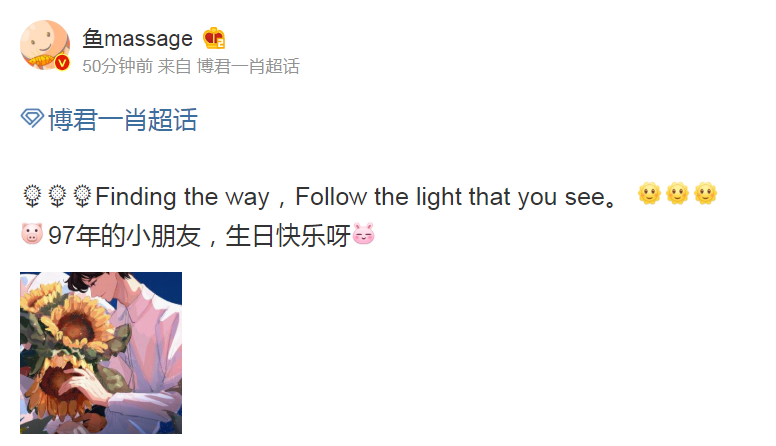Viewport: 776px width, 446px height.
Task: Click the gold crown membership icon
Action: click(x=214, y=38)
